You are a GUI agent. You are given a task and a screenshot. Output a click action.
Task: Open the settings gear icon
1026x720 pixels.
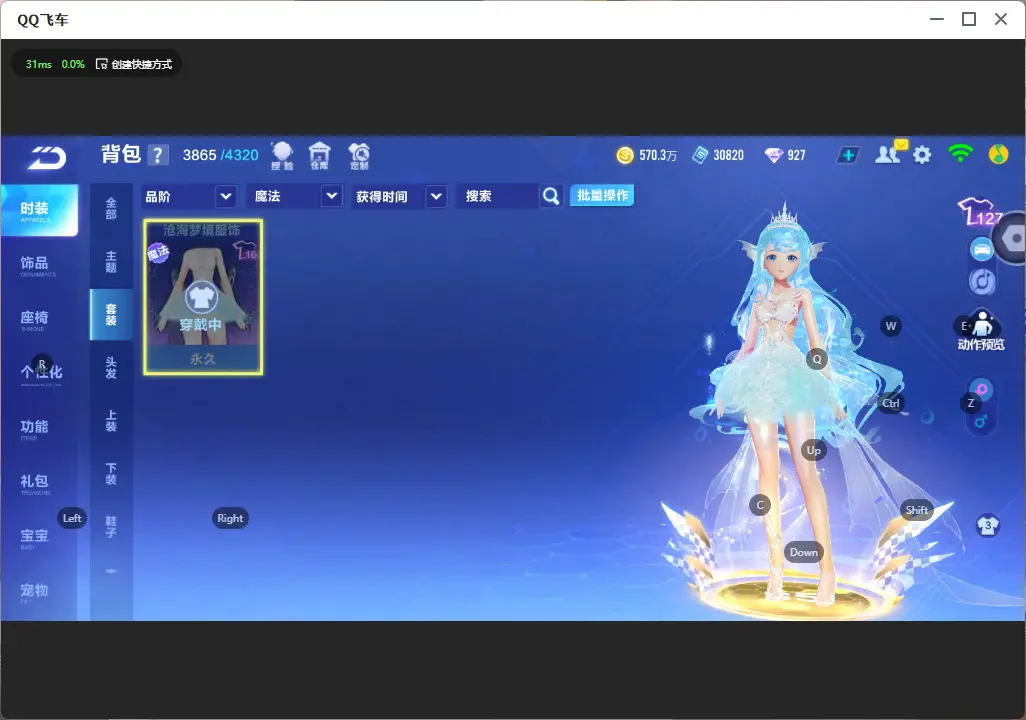click(922, 155)
